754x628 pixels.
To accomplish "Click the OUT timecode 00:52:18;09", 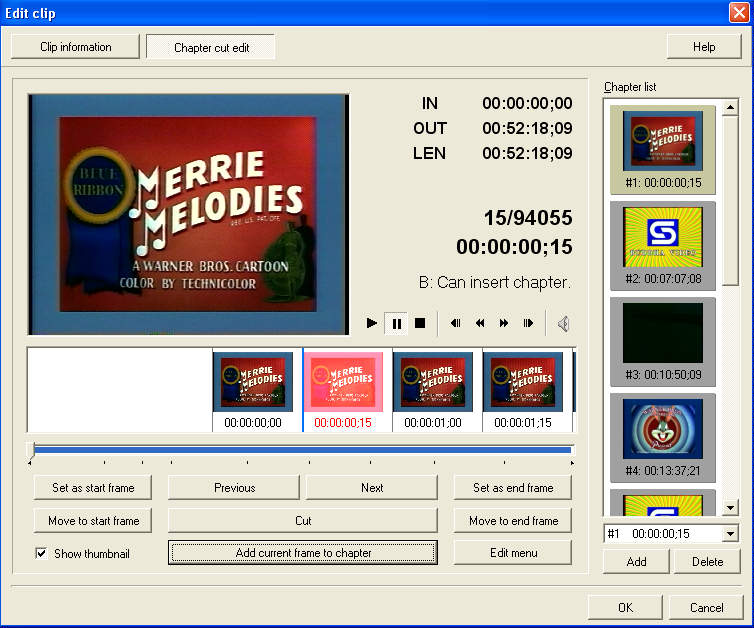I will [x=527, y=128].
